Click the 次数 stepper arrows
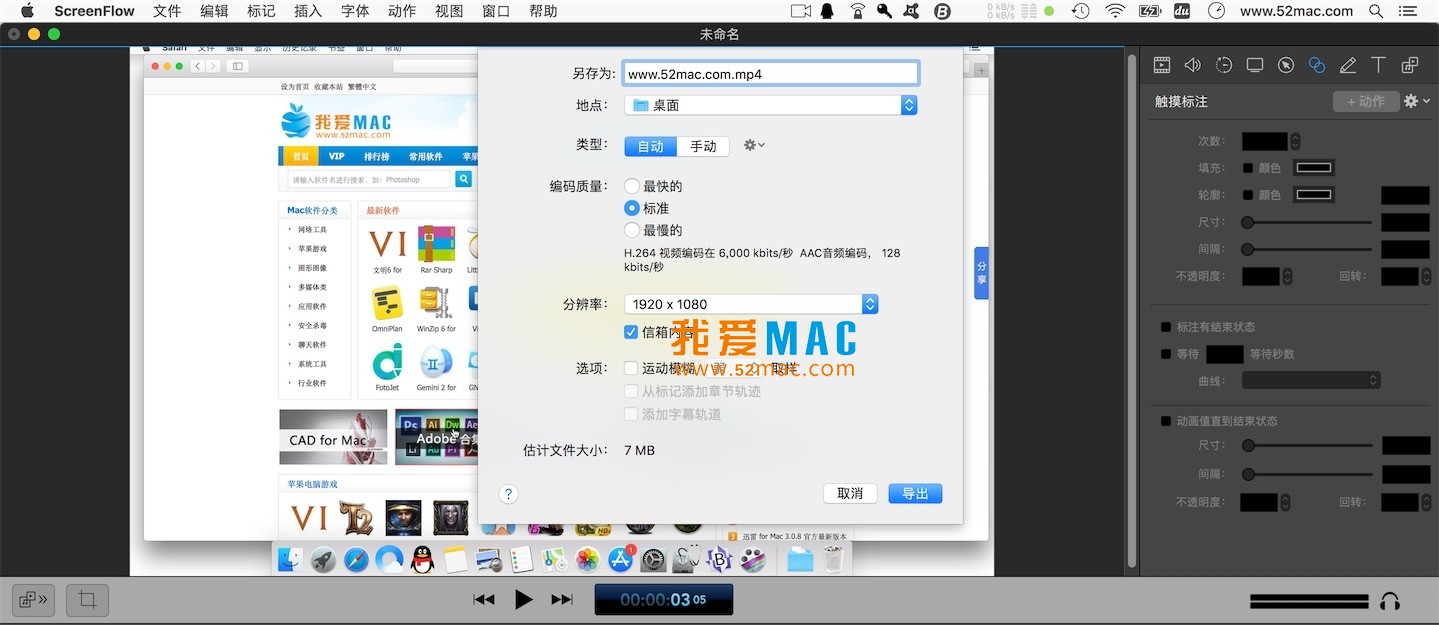Screen dimensions: 1439x625 tap(1296, 142)
